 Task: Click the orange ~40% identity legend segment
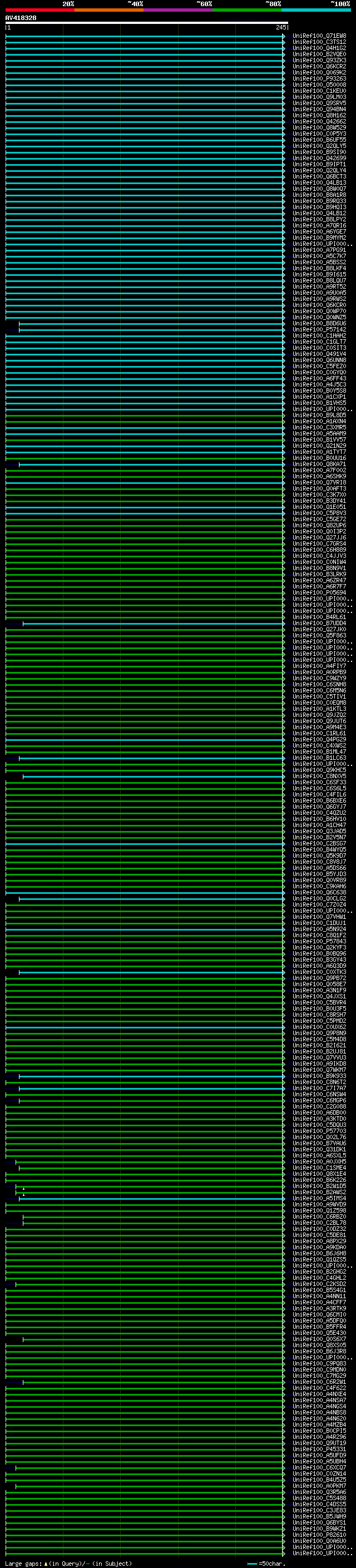(x=109, y=10)
